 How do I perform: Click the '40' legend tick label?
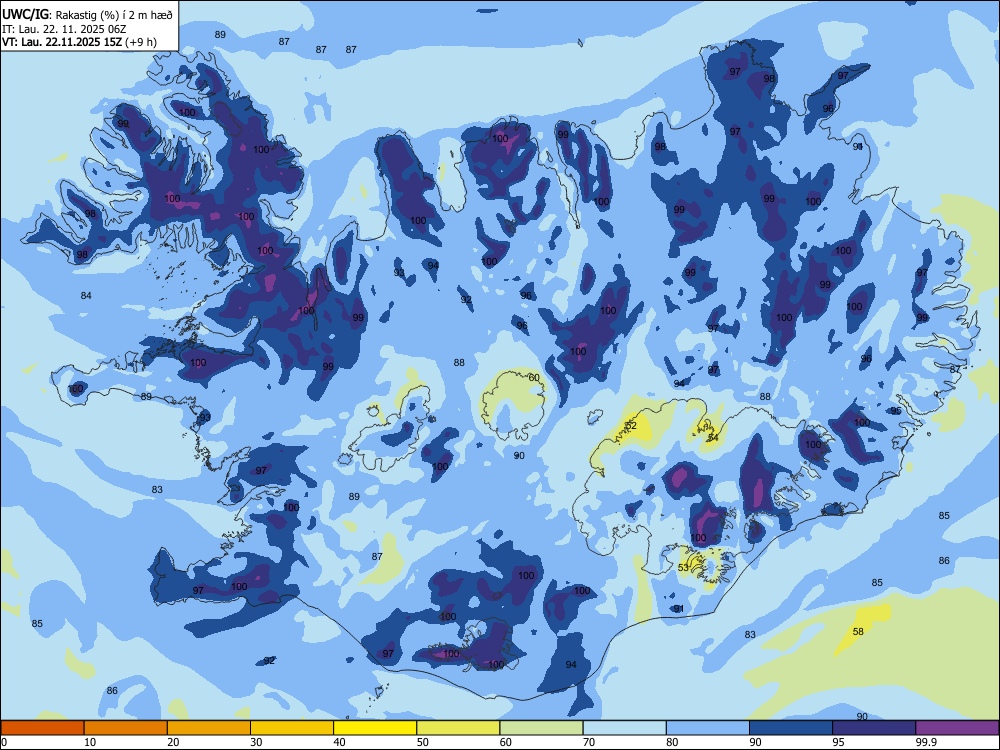(339, 742)
